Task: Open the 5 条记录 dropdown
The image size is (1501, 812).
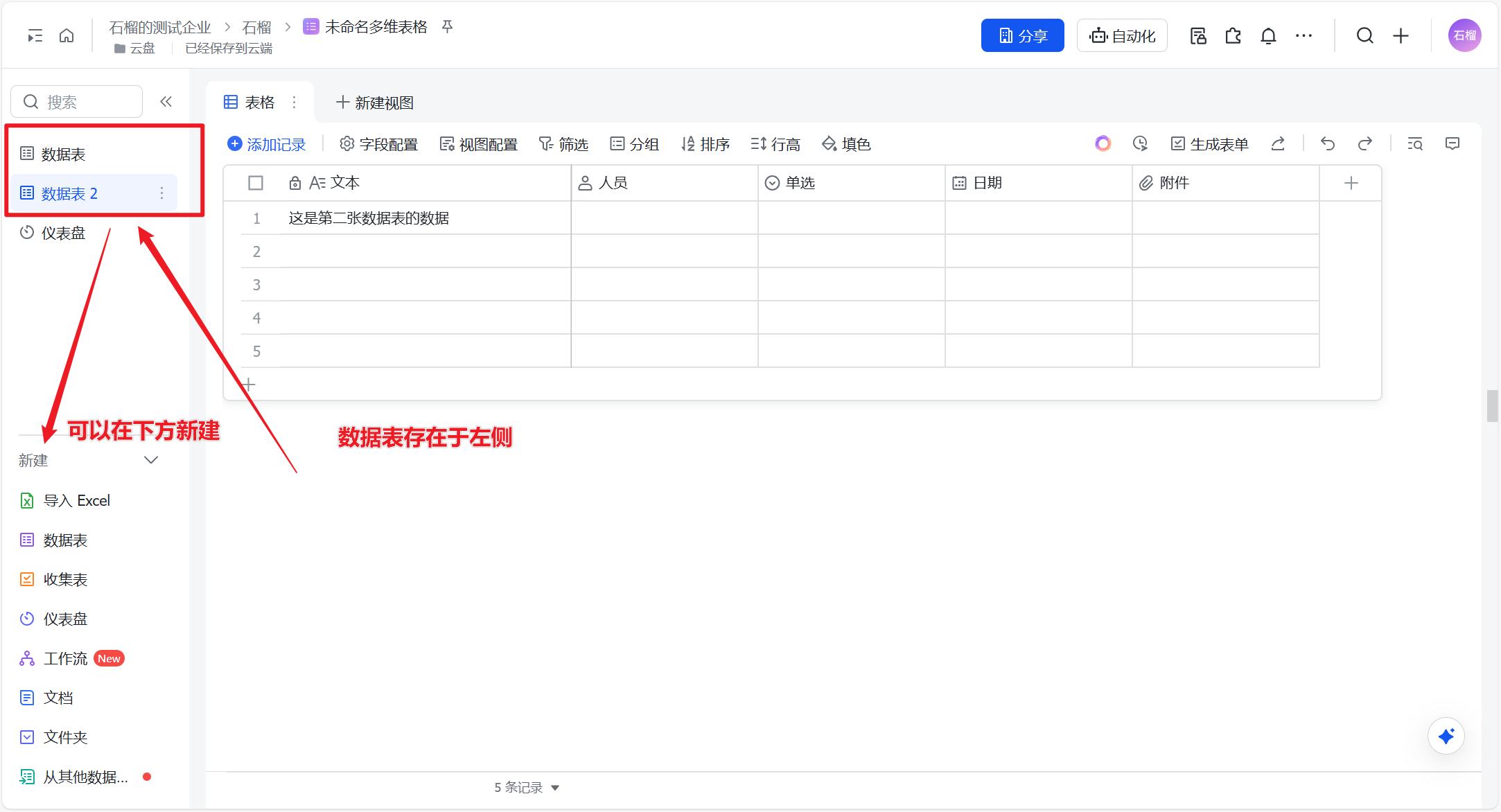Action: point(527,787)
